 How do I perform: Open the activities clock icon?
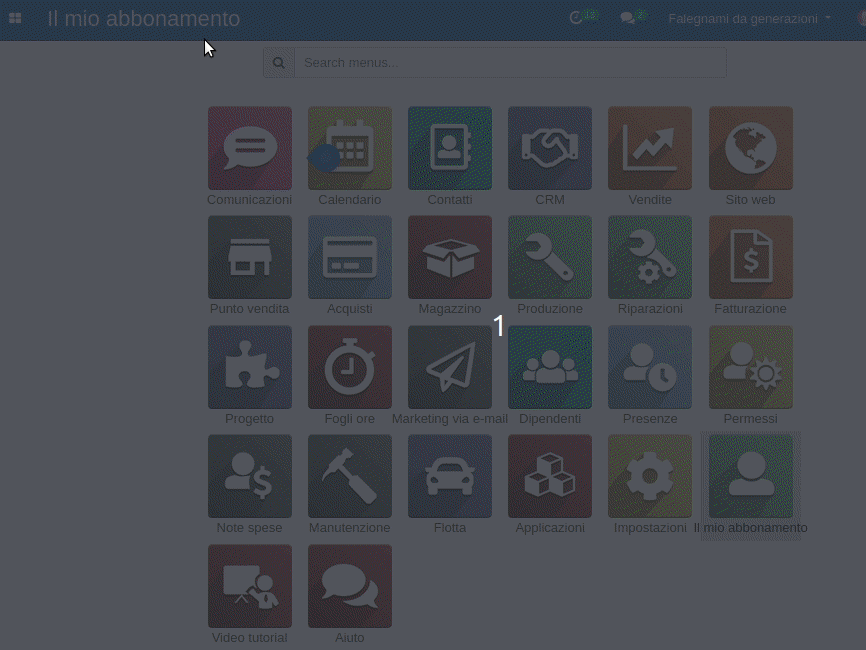click(576, 18)
